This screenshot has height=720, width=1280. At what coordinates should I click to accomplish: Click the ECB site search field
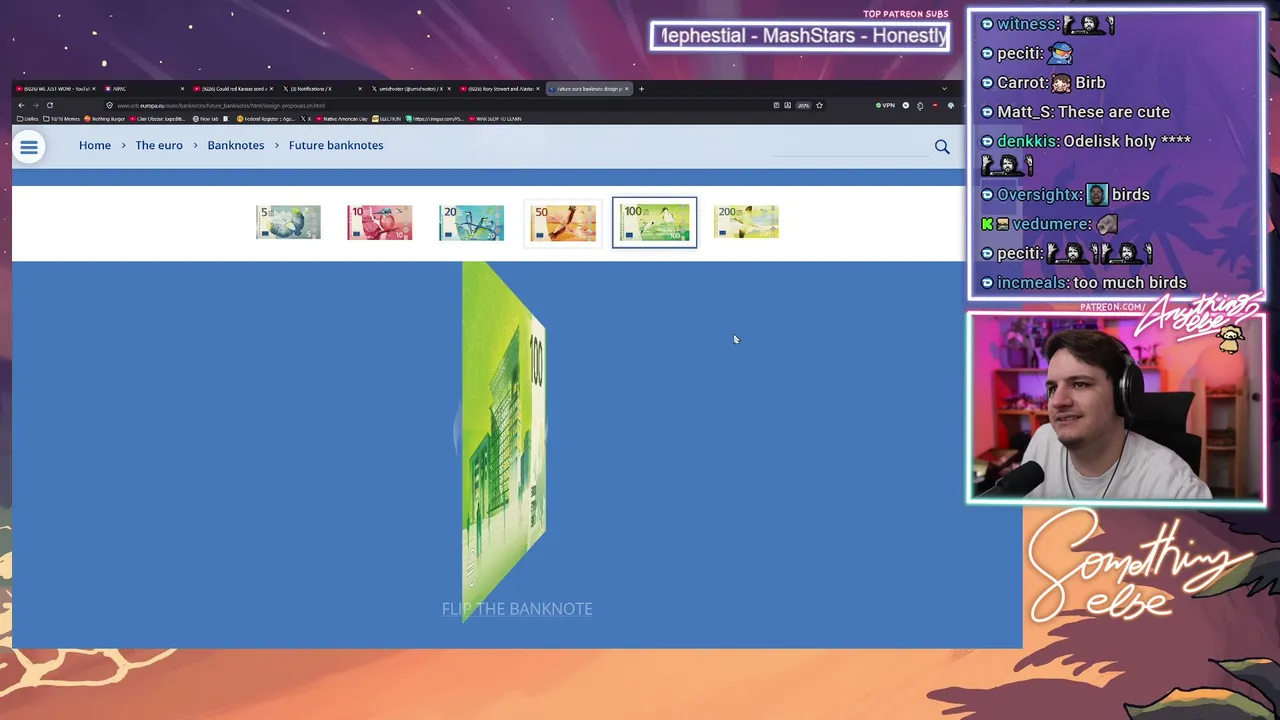click(x=851, y=147)
